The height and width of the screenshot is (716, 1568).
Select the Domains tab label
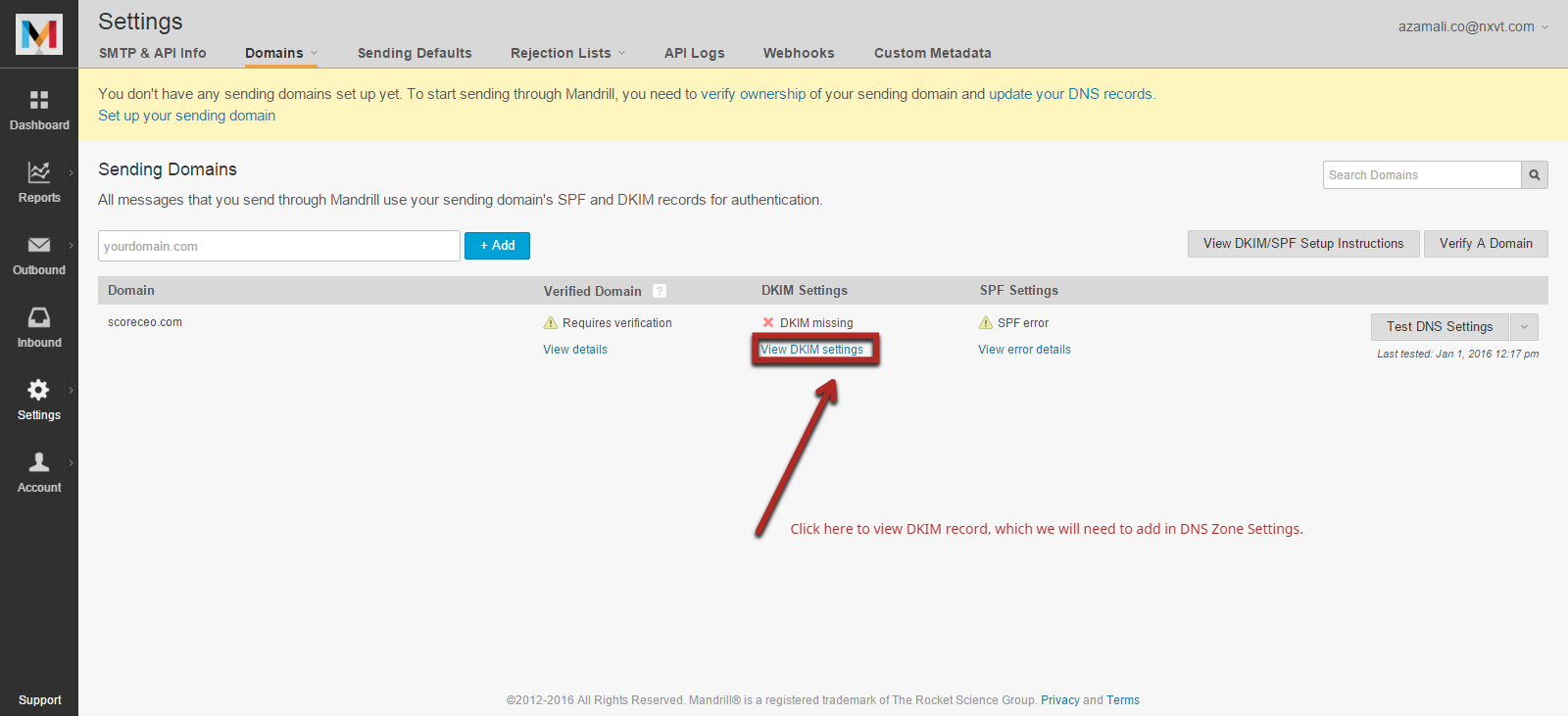coord(274,53)
